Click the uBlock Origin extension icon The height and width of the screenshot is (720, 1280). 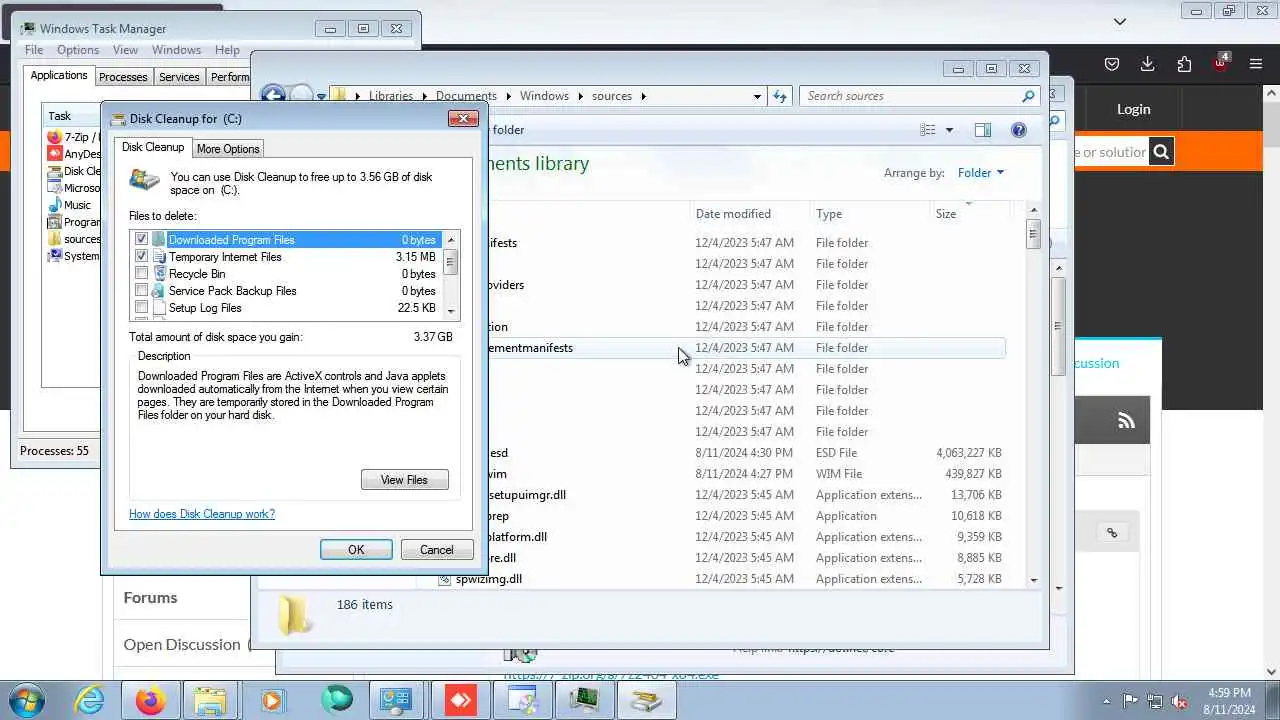click(x=1220, y=63)
